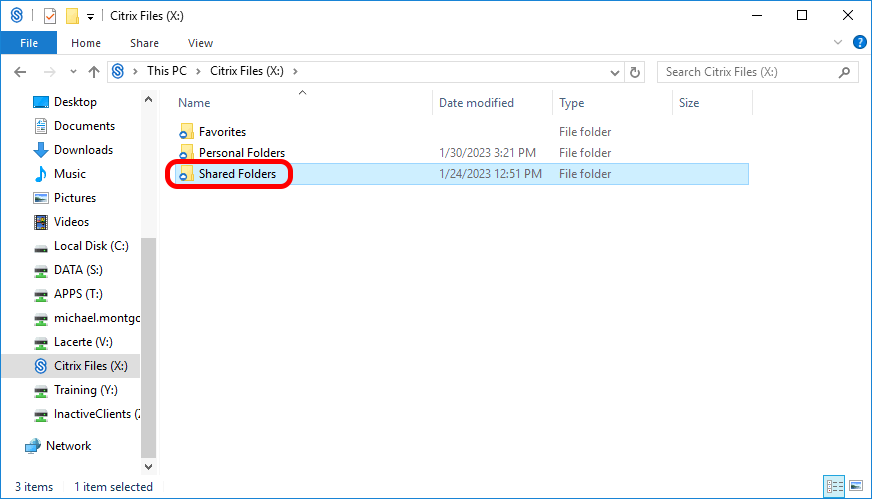
Task: Switch to the View ribbon tab
Action: point(200,43)
